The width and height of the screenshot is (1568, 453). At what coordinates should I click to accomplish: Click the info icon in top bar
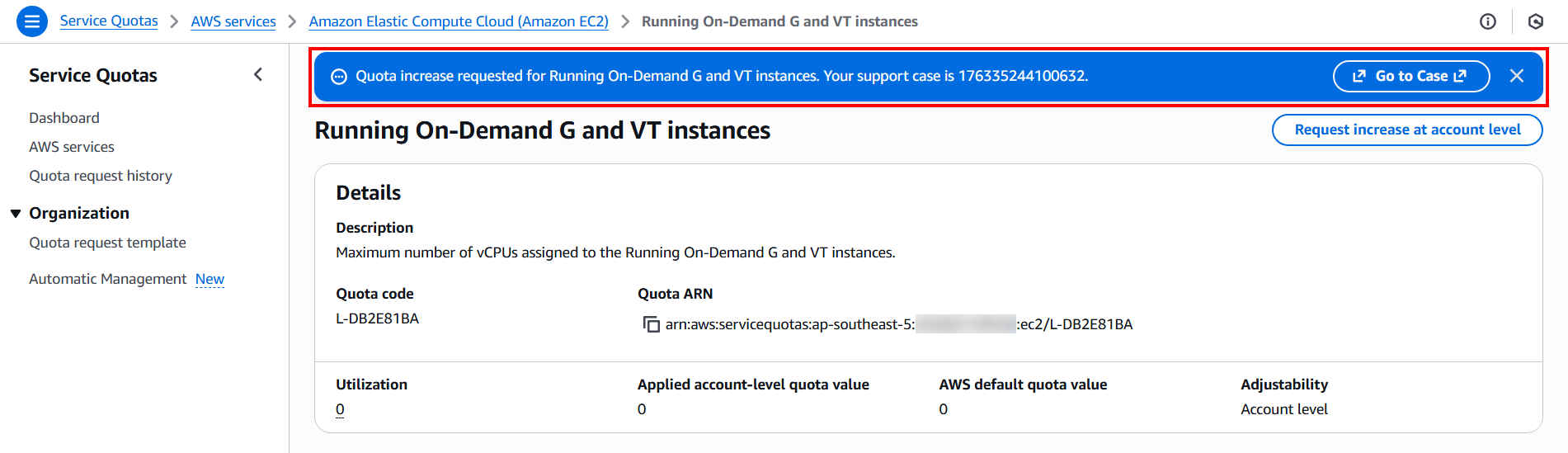(x=1487, y=21)
